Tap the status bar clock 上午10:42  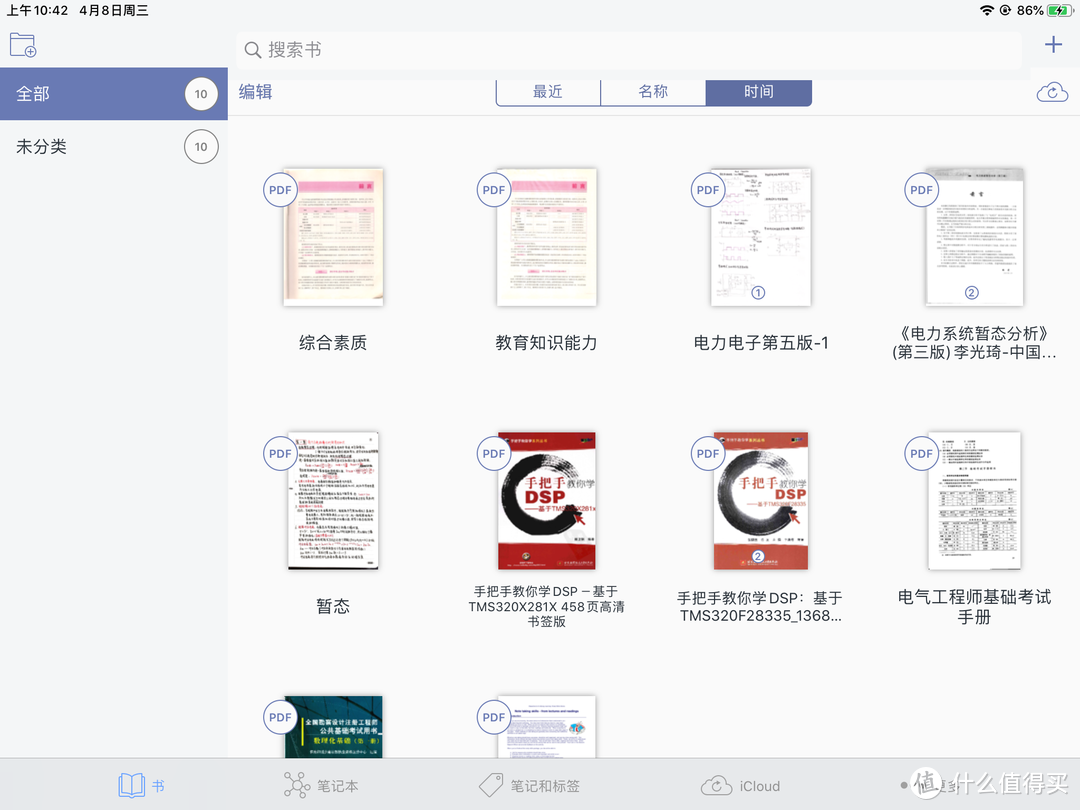tap(37, 10)
